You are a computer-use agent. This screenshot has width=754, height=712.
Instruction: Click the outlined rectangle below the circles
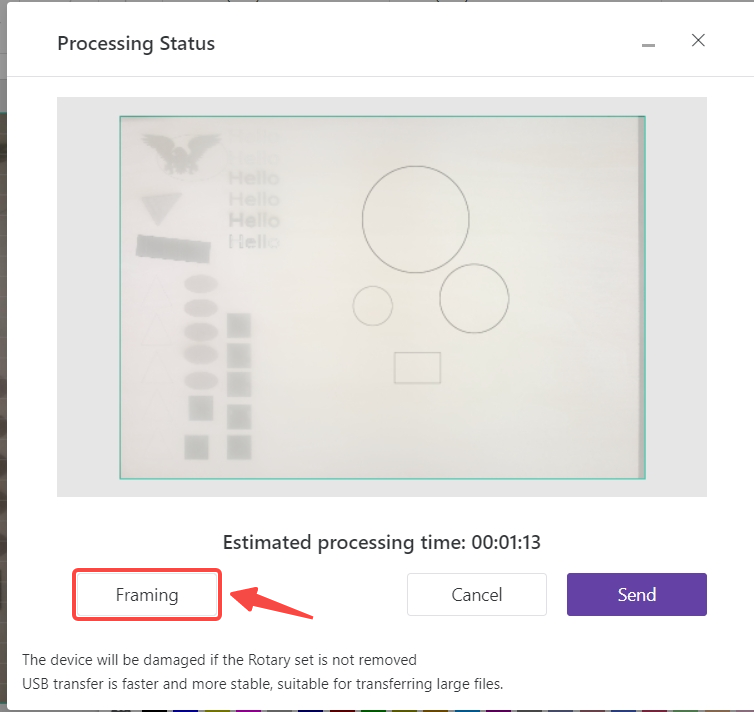(x=417, y=368)
